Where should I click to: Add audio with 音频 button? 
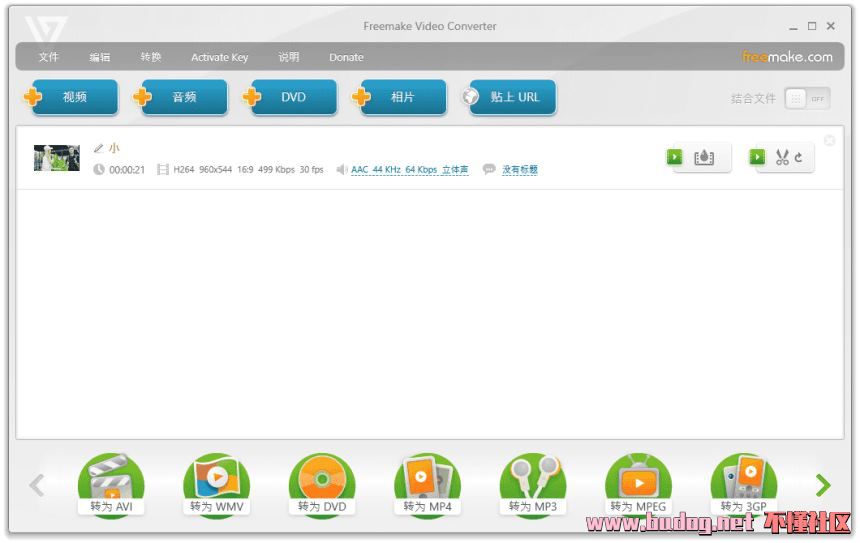tap(181, 97)
